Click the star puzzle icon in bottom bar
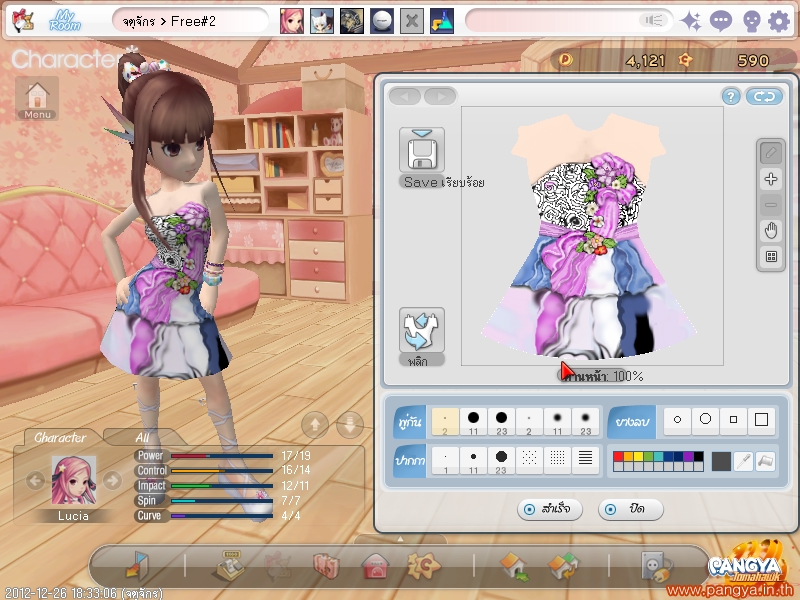 tap(423, 566)
